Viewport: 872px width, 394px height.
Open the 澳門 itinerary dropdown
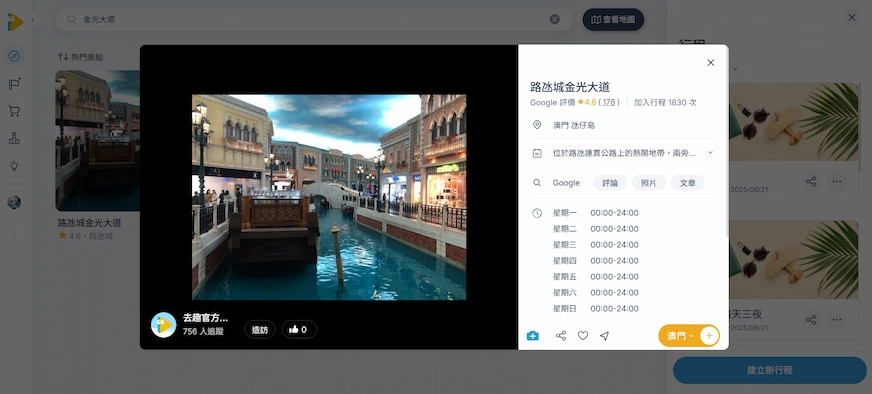680,336
